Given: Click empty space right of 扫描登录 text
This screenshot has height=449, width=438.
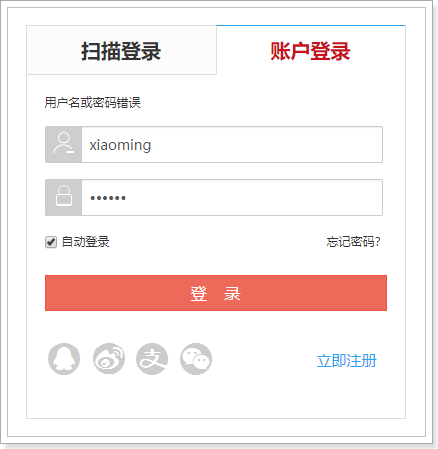Looking at the screenshot, I should click(x=188, y=50).
